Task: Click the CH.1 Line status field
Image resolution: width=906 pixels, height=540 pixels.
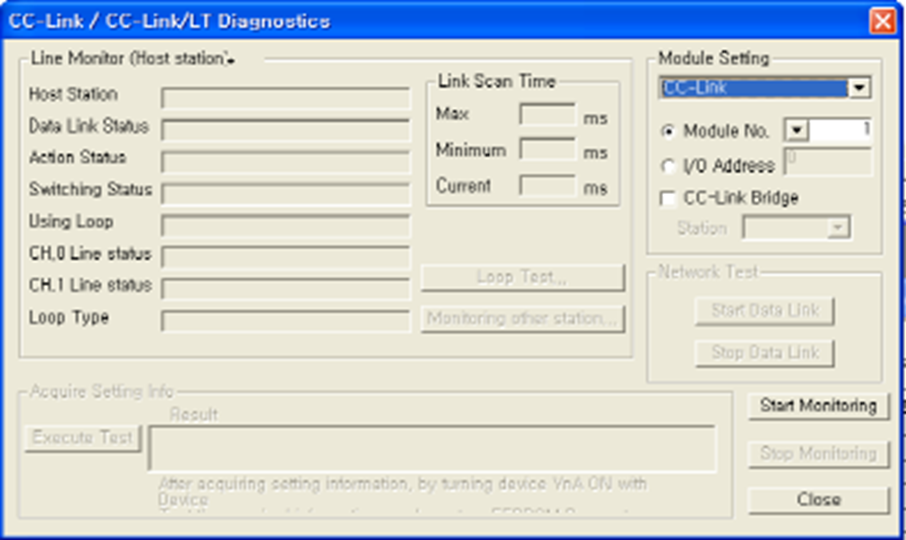Action: [286, 289]
